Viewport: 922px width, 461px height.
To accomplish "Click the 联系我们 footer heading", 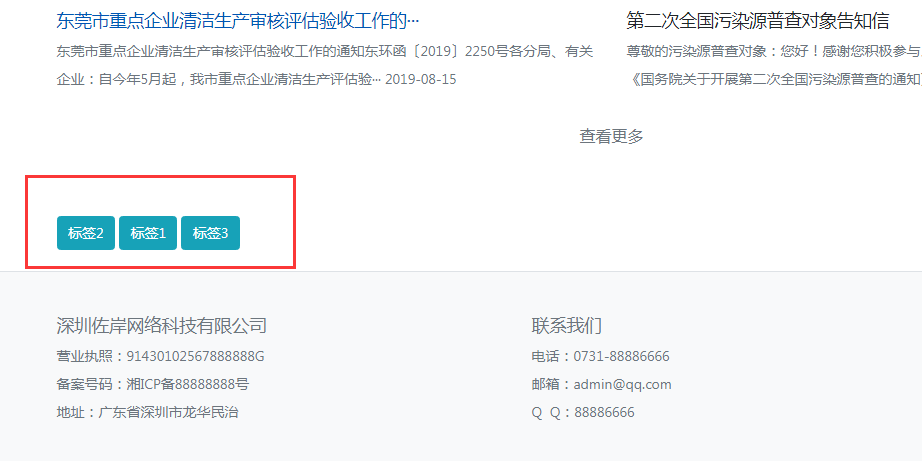I will click(566, 325).
